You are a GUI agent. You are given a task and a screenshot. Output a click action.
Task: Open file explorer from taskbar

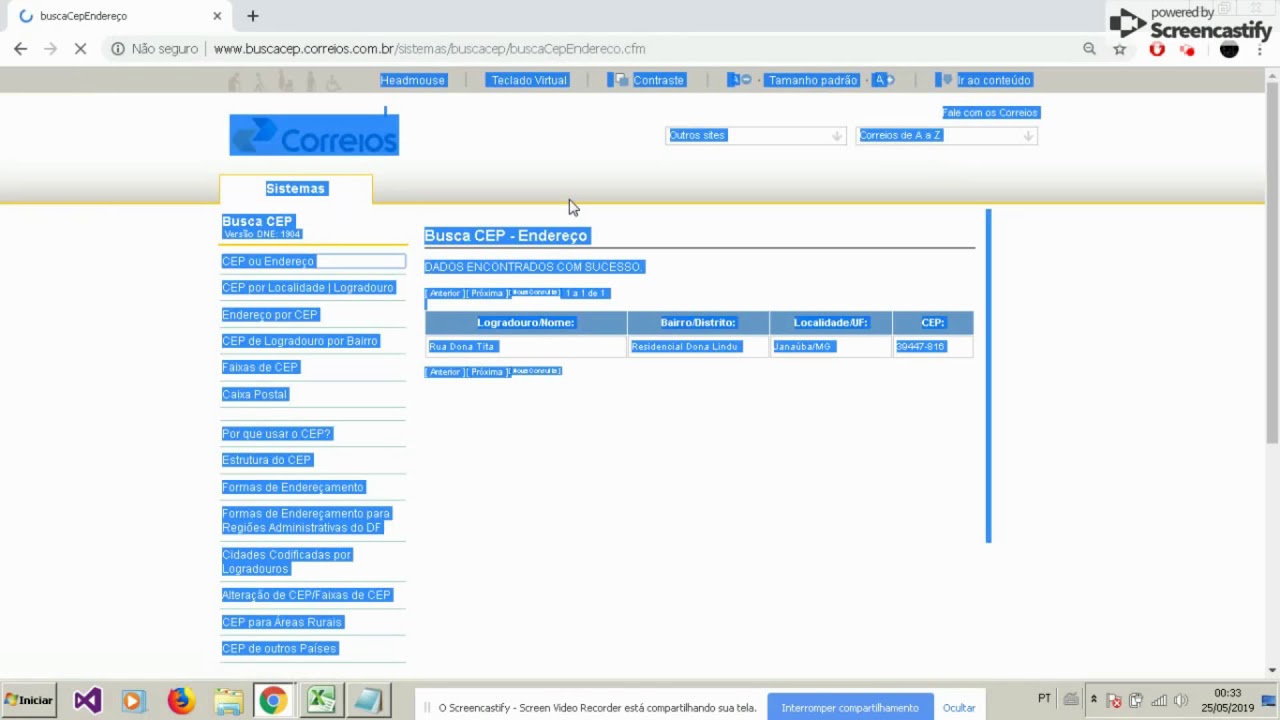click(x=228, y=701)
